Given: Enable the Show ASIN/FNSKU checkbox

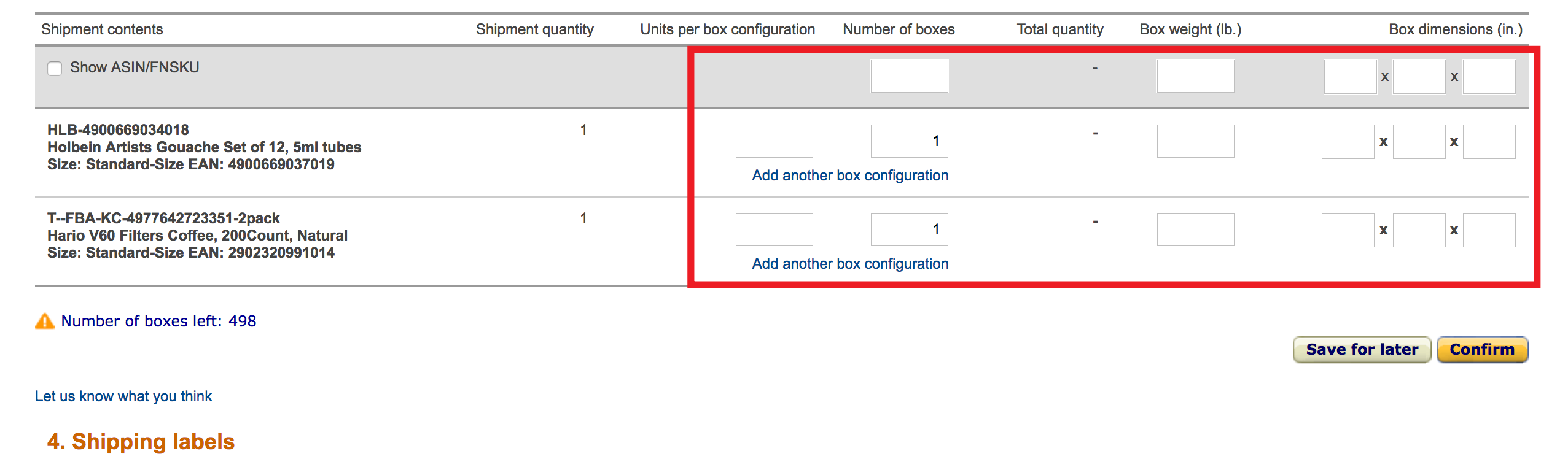Looking at the screenshot, I should tap(55, 68).
